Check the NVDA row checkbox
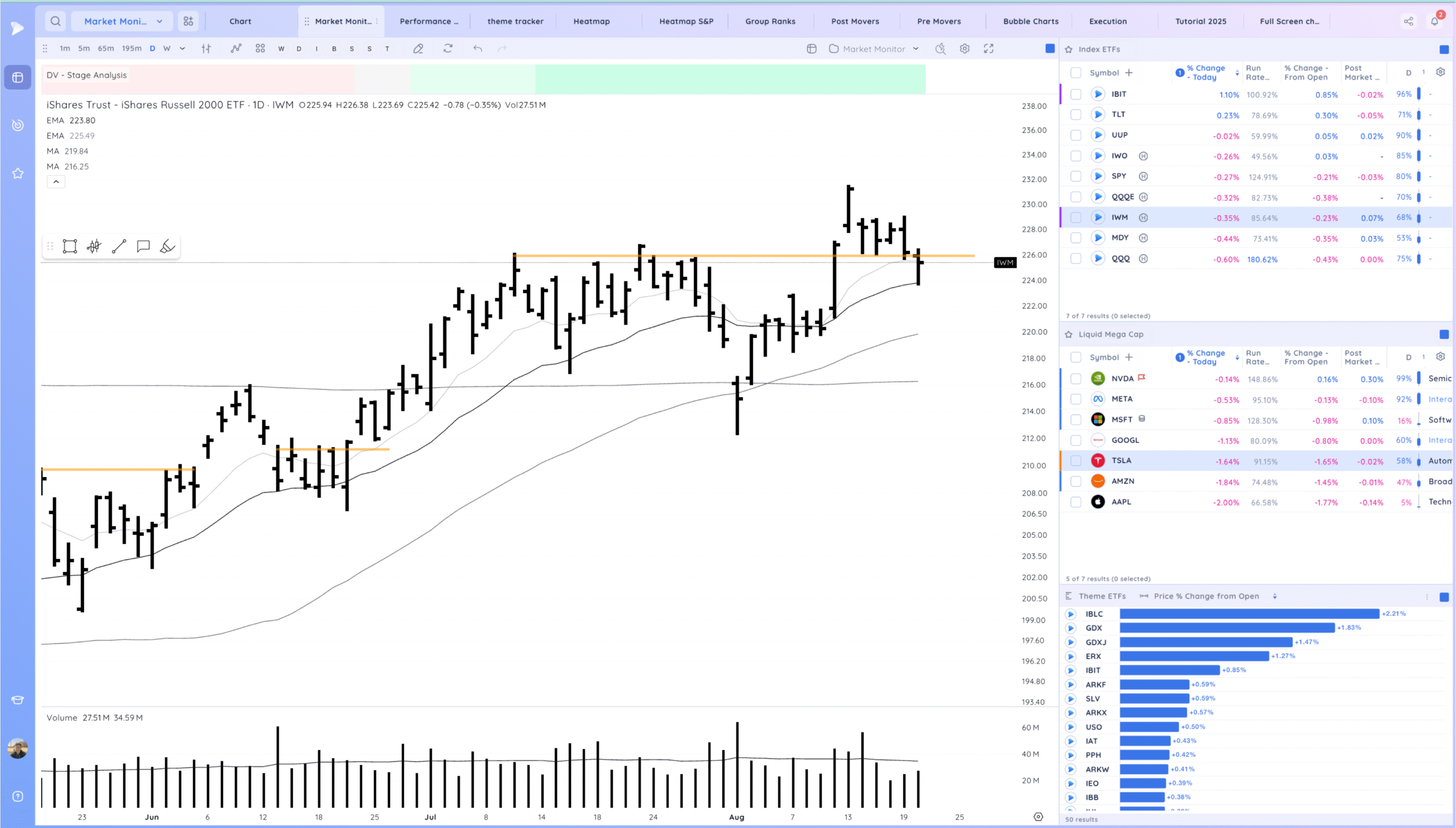The height and width of the screenshot is (828, 1456). coord(1076,379)
